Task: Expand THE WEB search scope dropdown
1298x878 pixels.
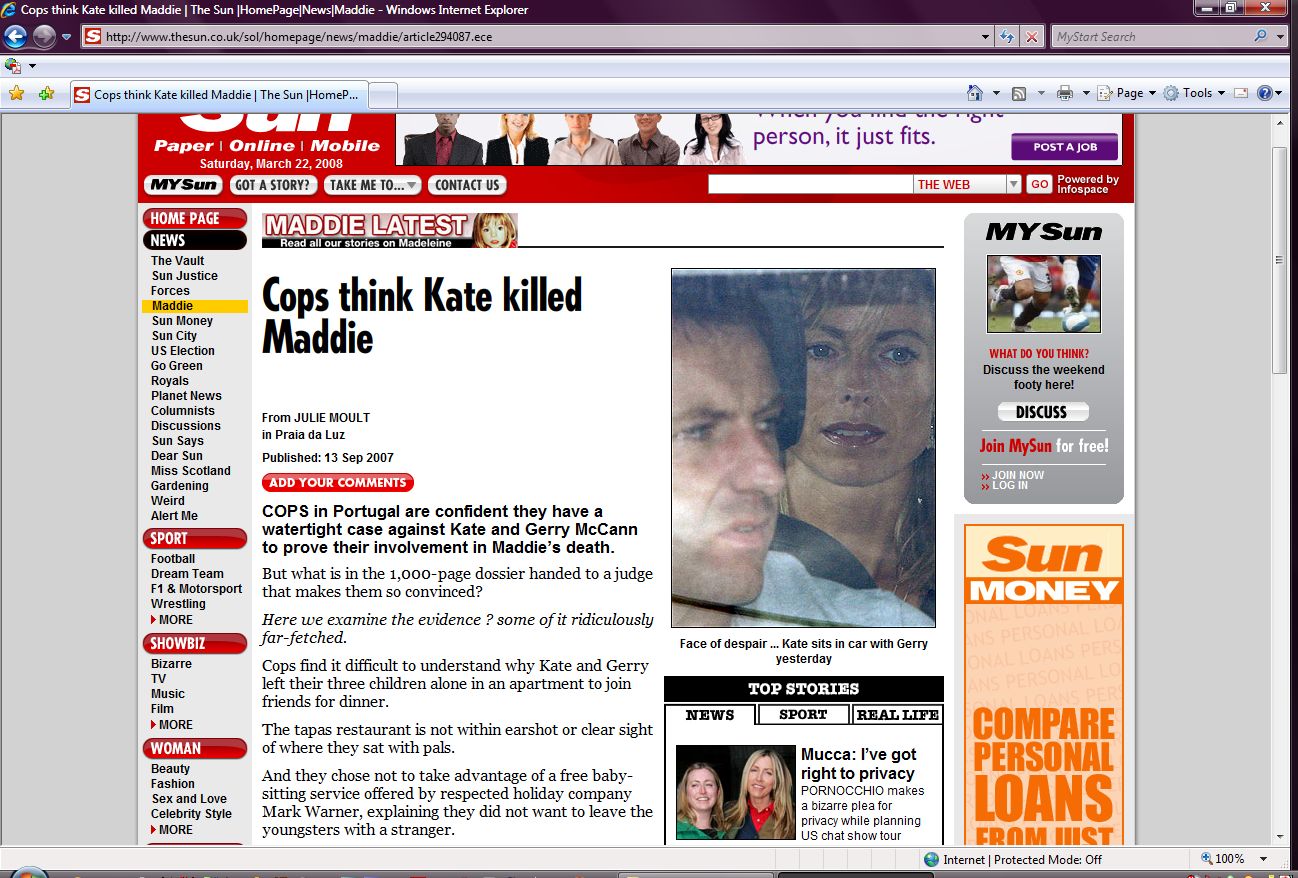Action: (x=1013, y=184)
